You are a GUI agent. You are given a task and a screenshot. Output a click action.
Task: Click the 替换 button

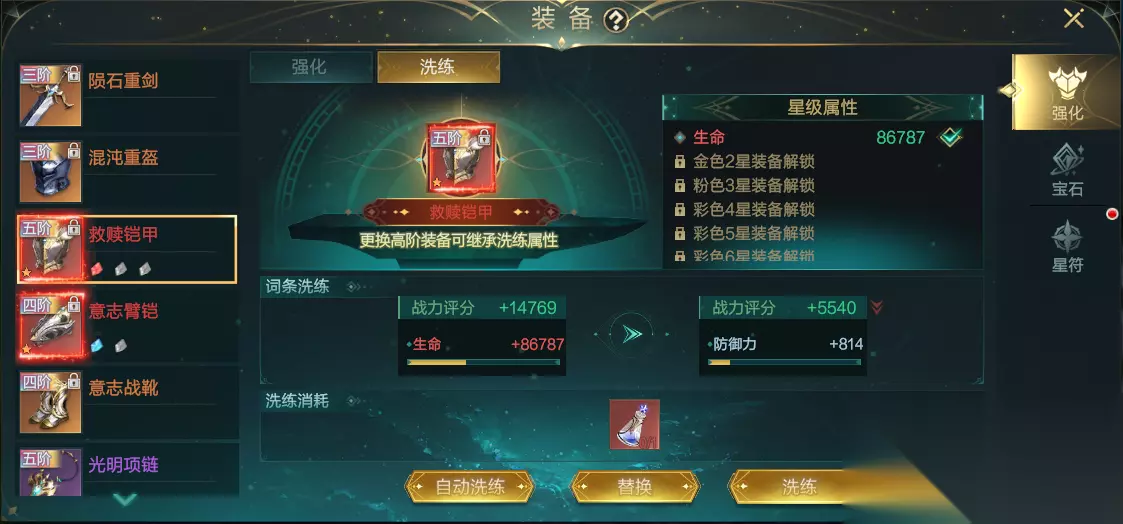[x=635, y=487]
